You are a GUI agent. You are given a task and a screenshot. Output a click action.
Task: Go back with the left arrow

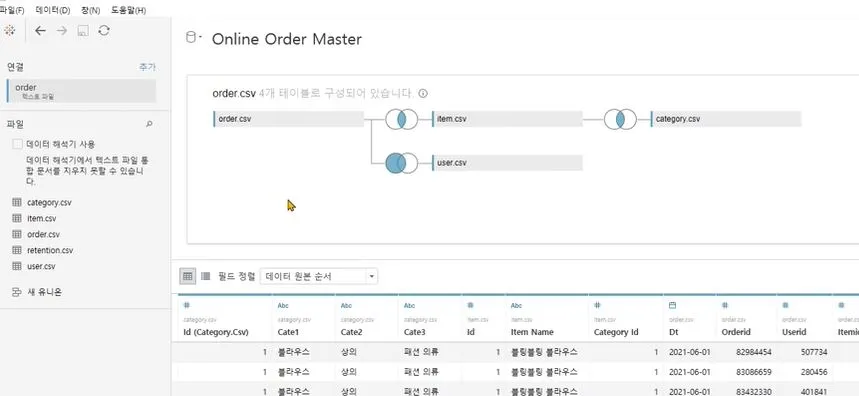click(40, 31)
